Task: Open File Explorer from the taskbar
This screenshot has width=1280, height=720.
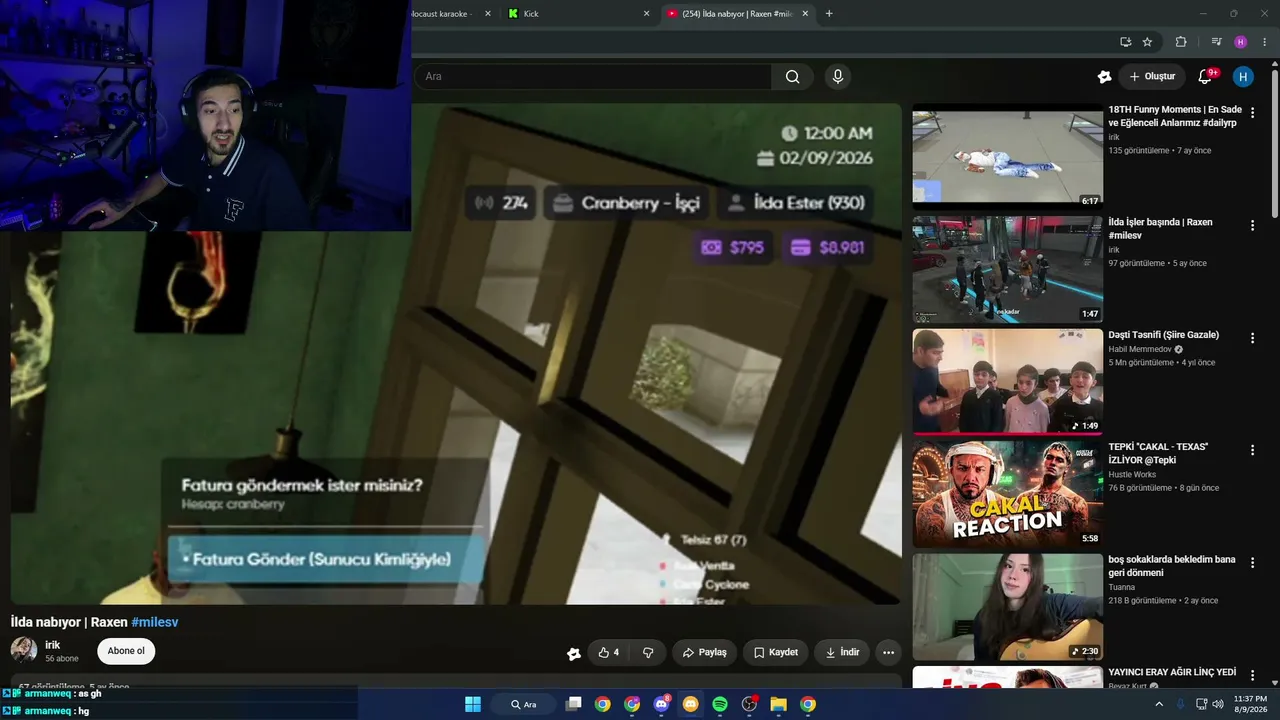Action: tap(778, 704)
